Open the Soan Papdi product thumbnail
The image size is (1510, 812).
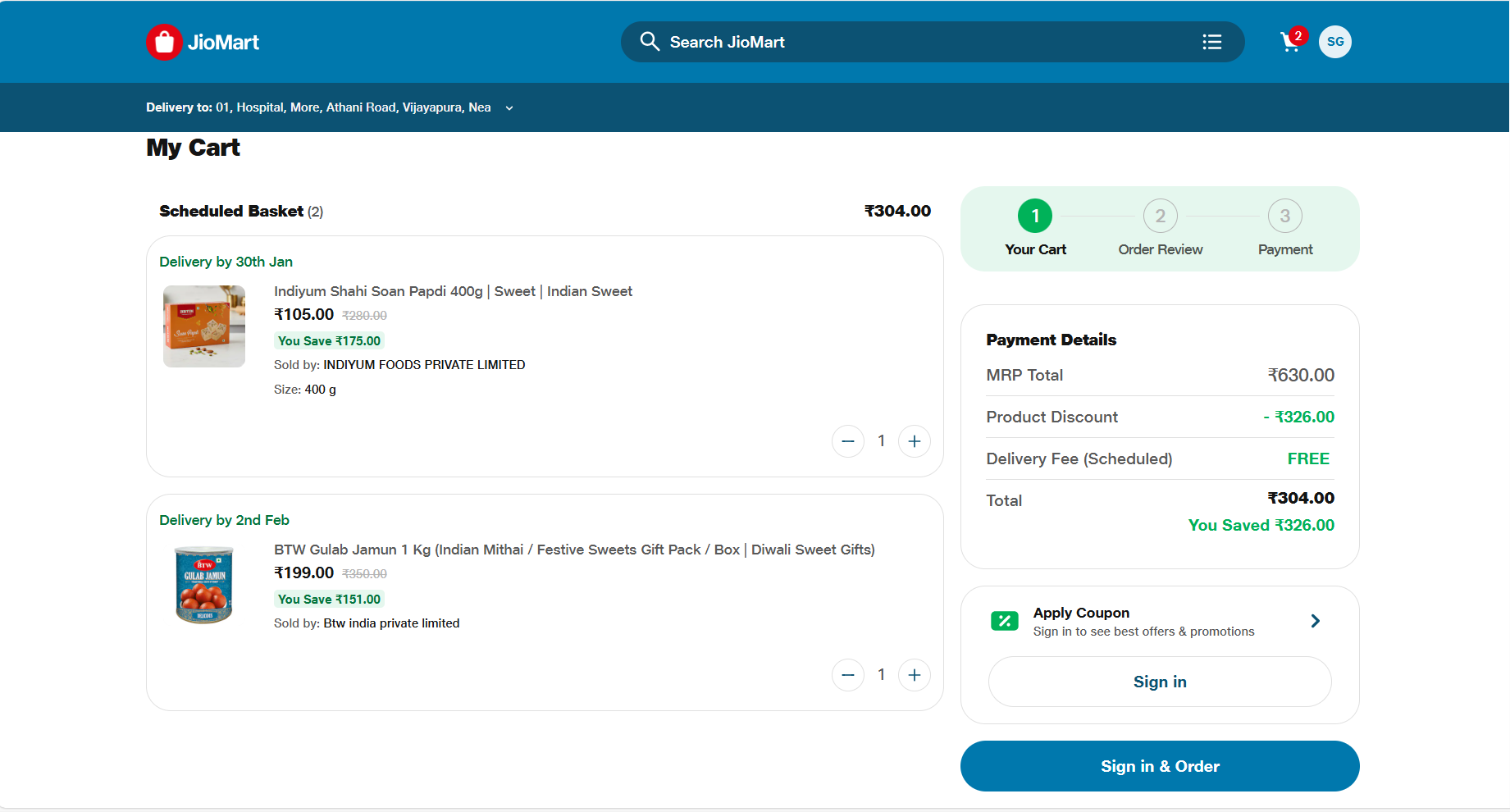pos(204,326)
